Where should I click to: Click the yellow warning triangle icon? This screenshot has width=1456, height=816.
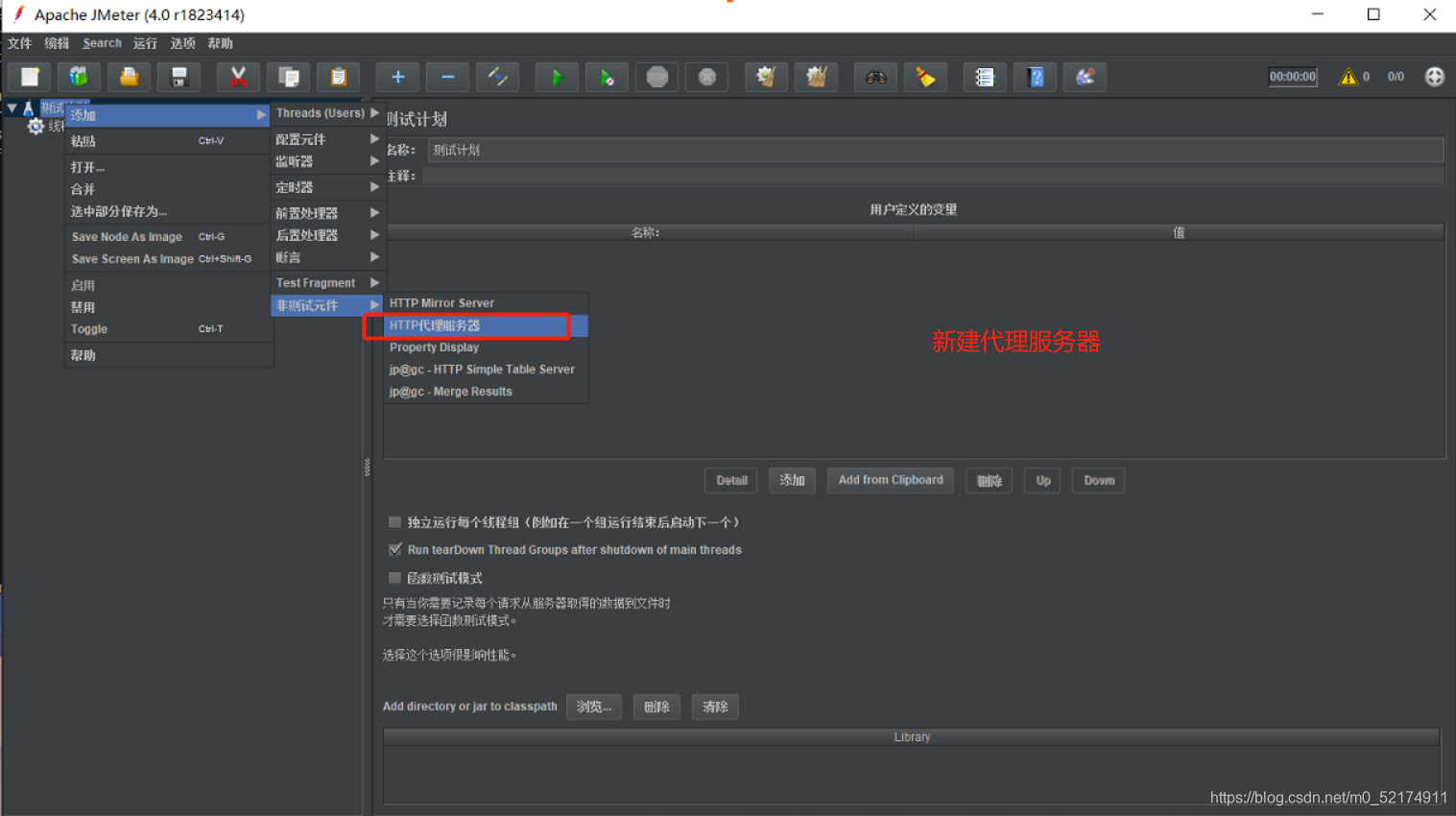point(1349,77)
